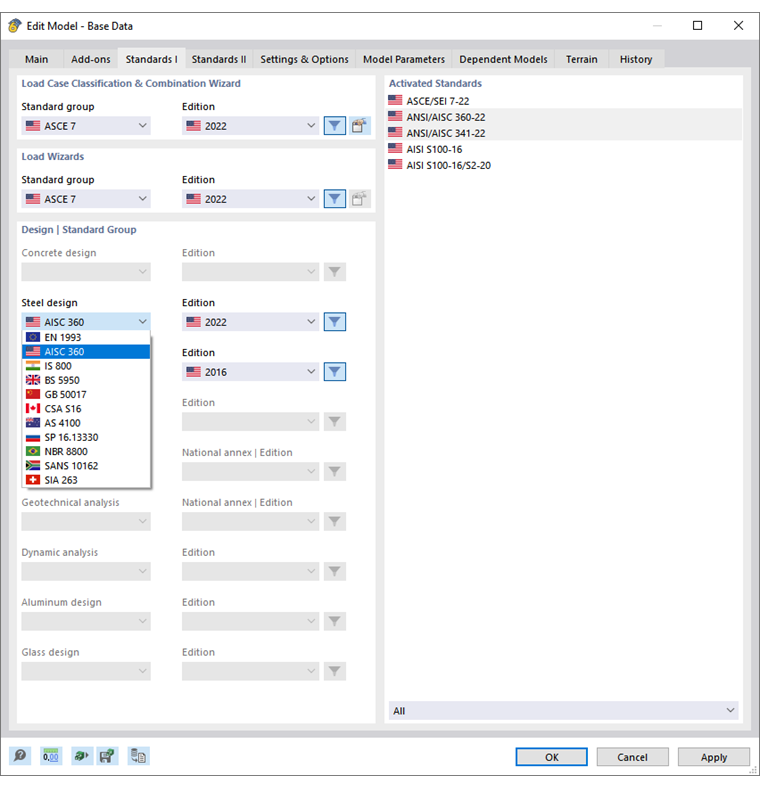Select ASCE/SEI 7-22 in Activated Standards
This screenshot has width=760, height=789.
tap(564, 101)
